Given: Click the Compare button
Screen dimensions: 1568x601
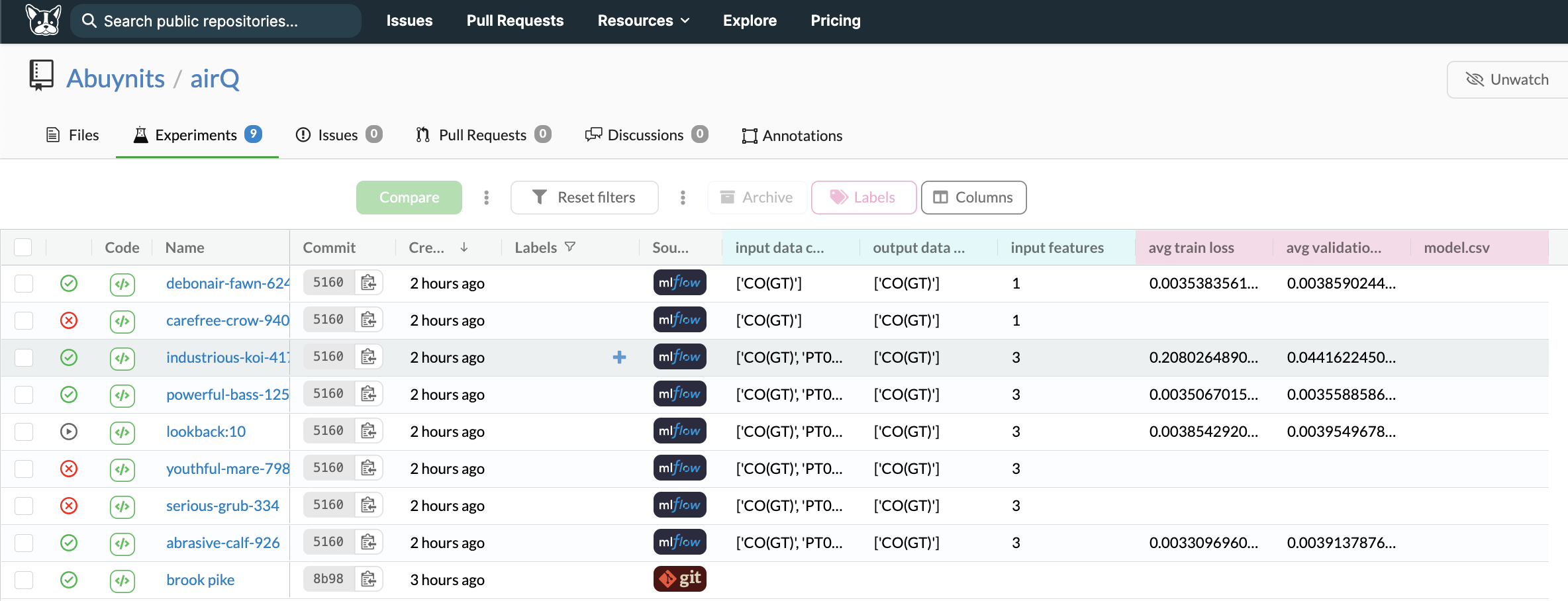Looking at the screenshot, I should [409, 197].
